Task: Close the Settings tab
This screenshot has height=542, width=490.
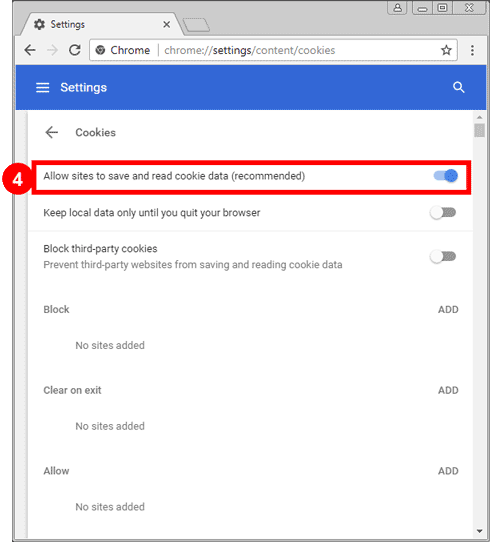Action: click(167, 25)
